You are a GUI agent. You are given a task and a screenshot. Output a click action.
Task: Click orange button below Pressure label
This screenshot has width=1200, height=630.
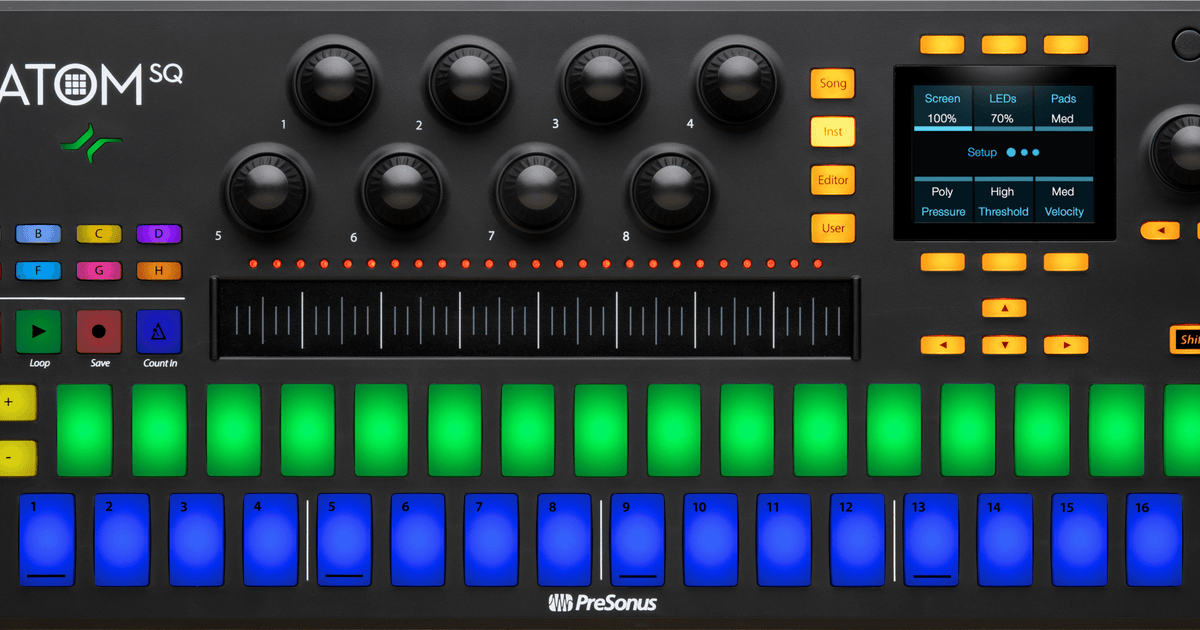pos(942,262)
